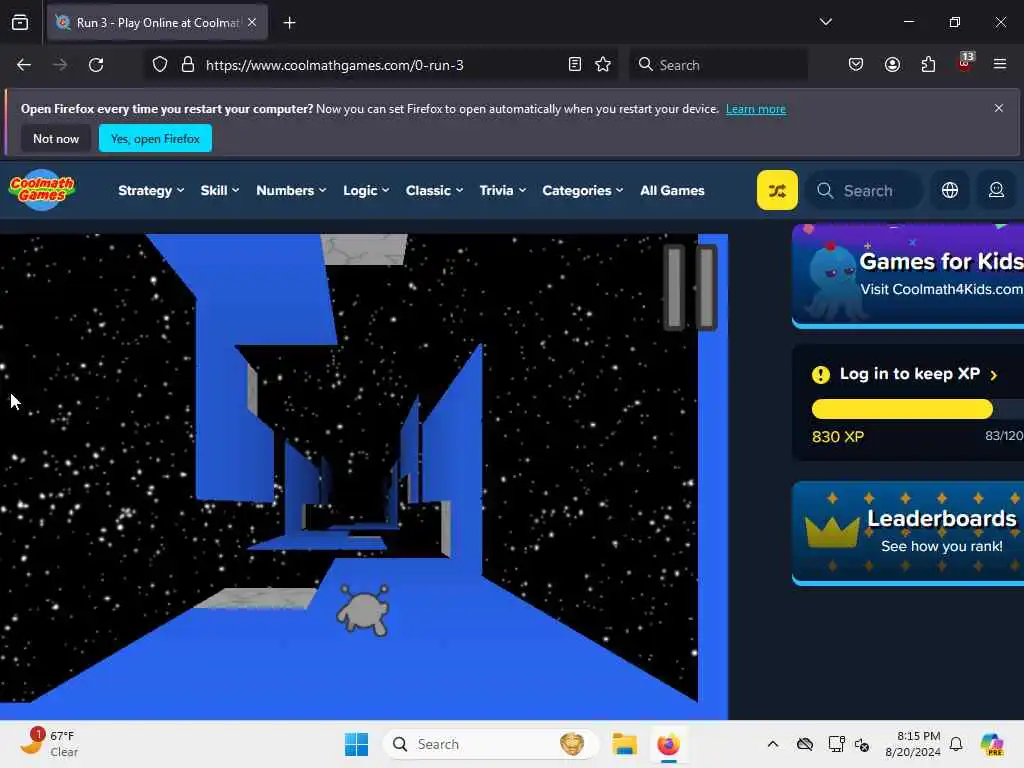Click the OneDrive cloud tray icon

pyautogui.click(x=805, y=744)
